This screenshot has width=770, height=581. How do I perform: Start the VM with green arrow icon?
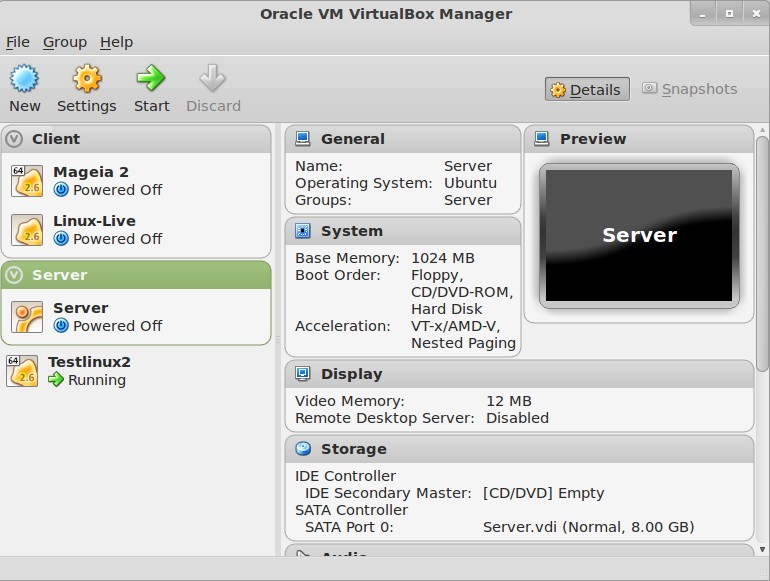(151, 78)
